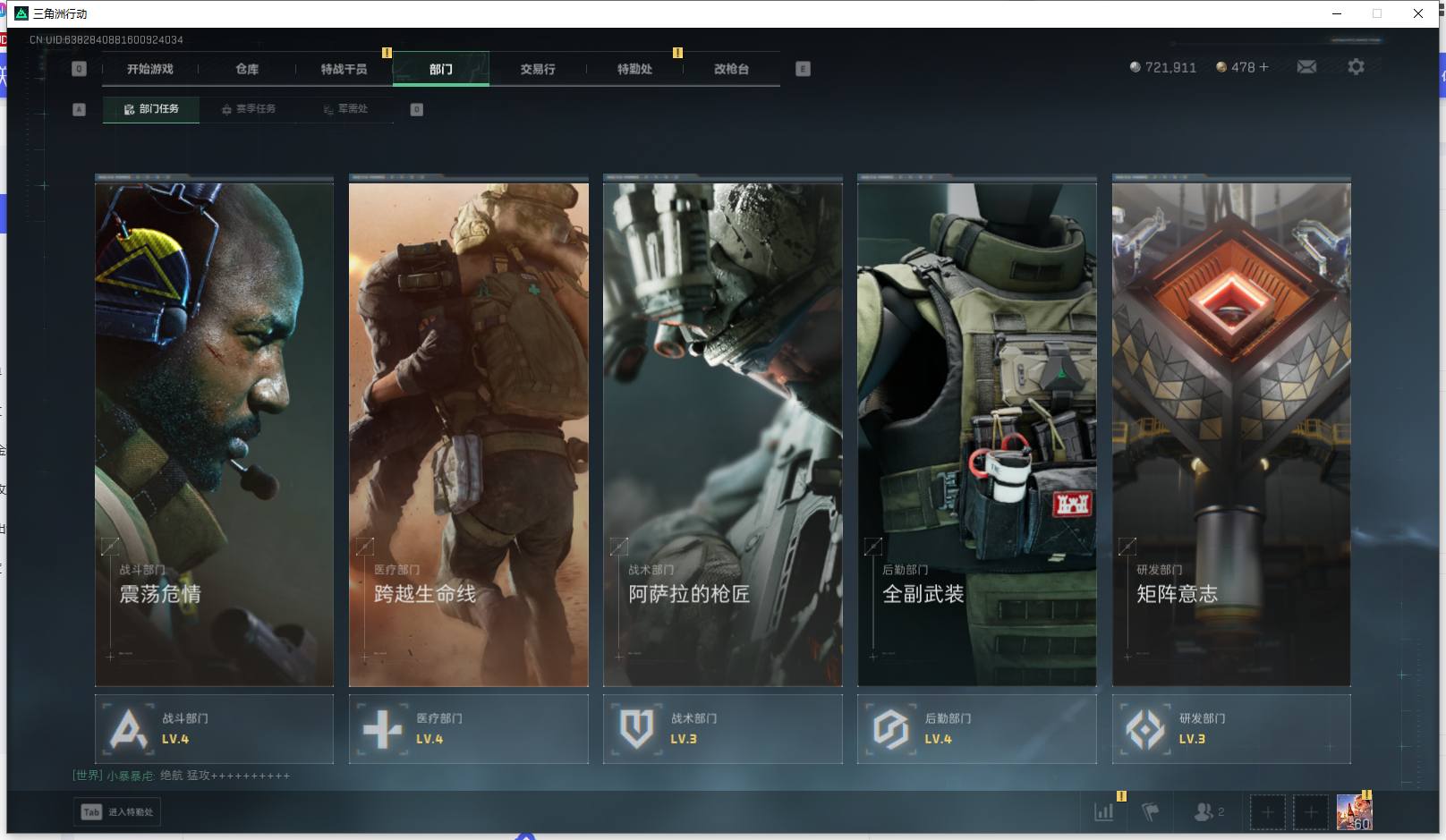Click the E key next-tab icon
This screenshot has height=840, width=1446.
pyautogui.click(x=803, y=69)
